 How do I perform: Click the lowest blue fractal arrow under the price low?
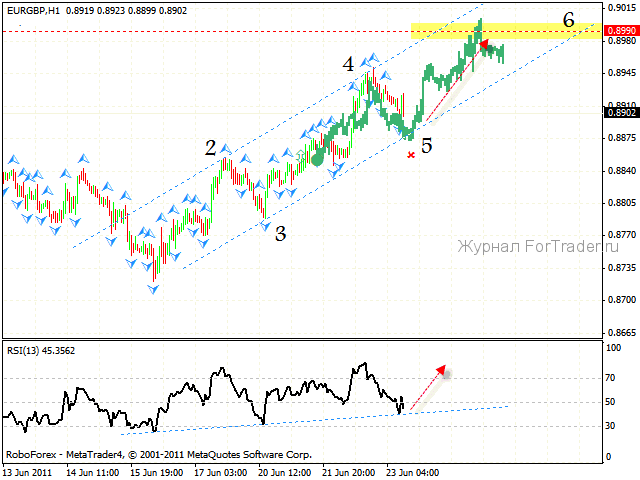coord(153,288)
